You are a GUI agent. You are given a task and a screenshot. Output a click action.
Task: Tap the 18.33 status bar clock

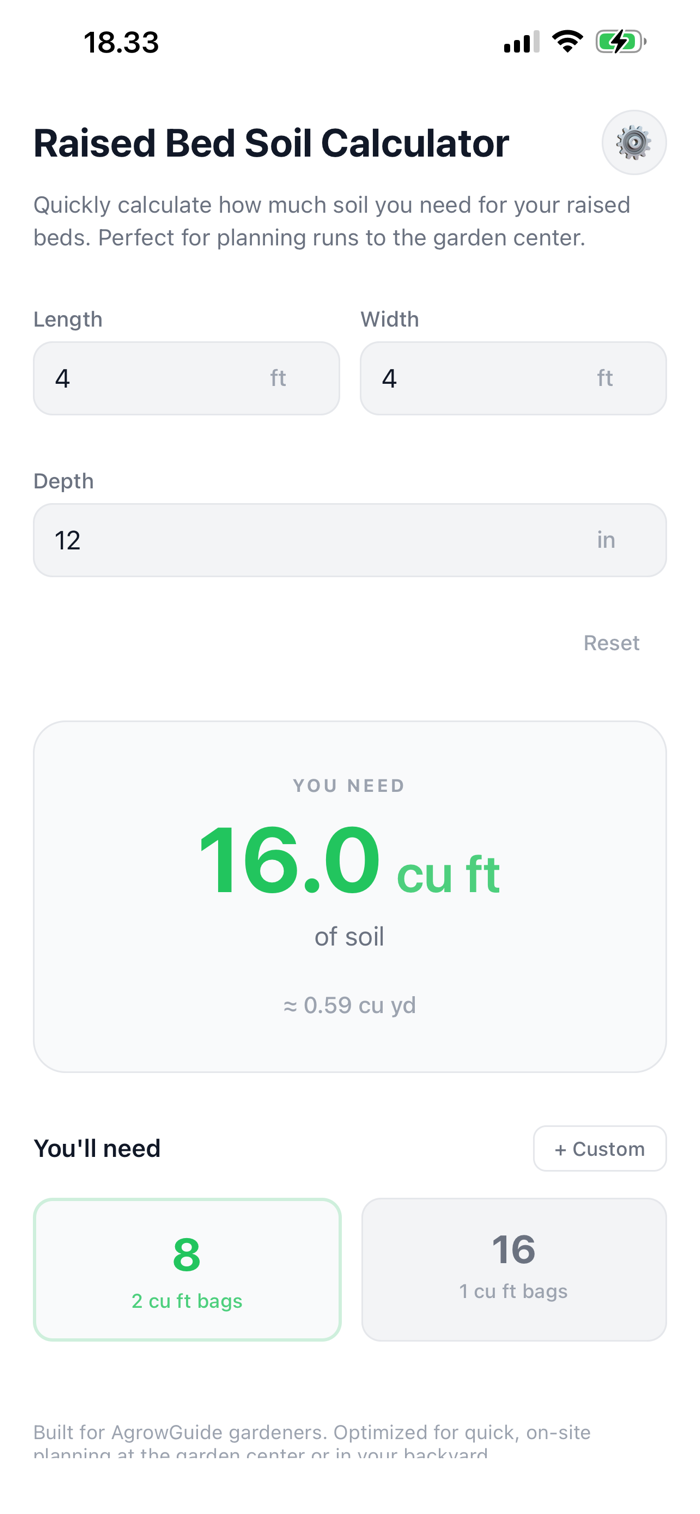(121, 43)
